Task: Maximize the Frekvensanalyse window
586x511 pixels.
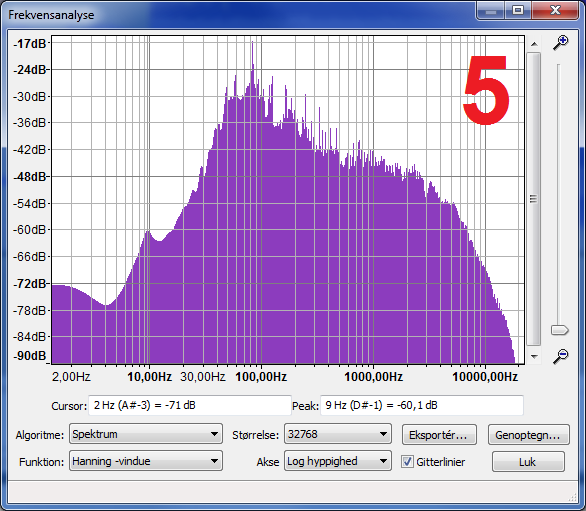Action: point(518,10)
